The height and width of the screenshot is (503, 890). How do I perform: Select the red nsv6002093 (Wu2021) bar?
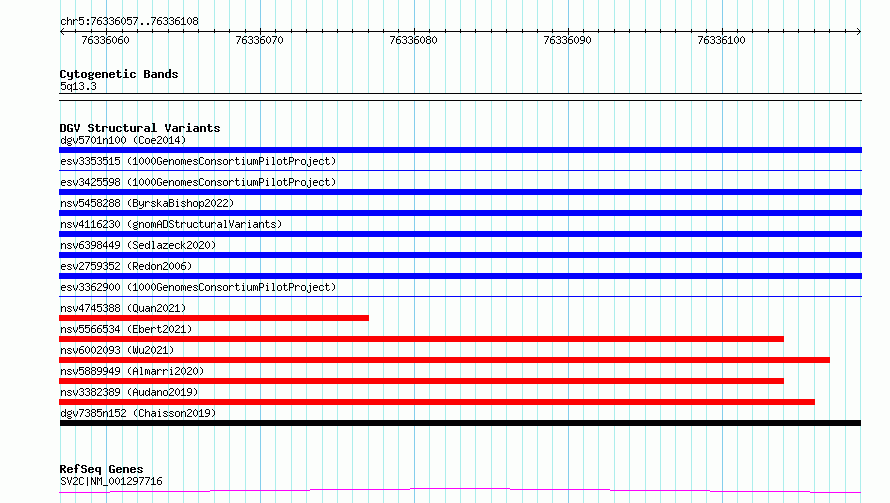coord(444,360)
